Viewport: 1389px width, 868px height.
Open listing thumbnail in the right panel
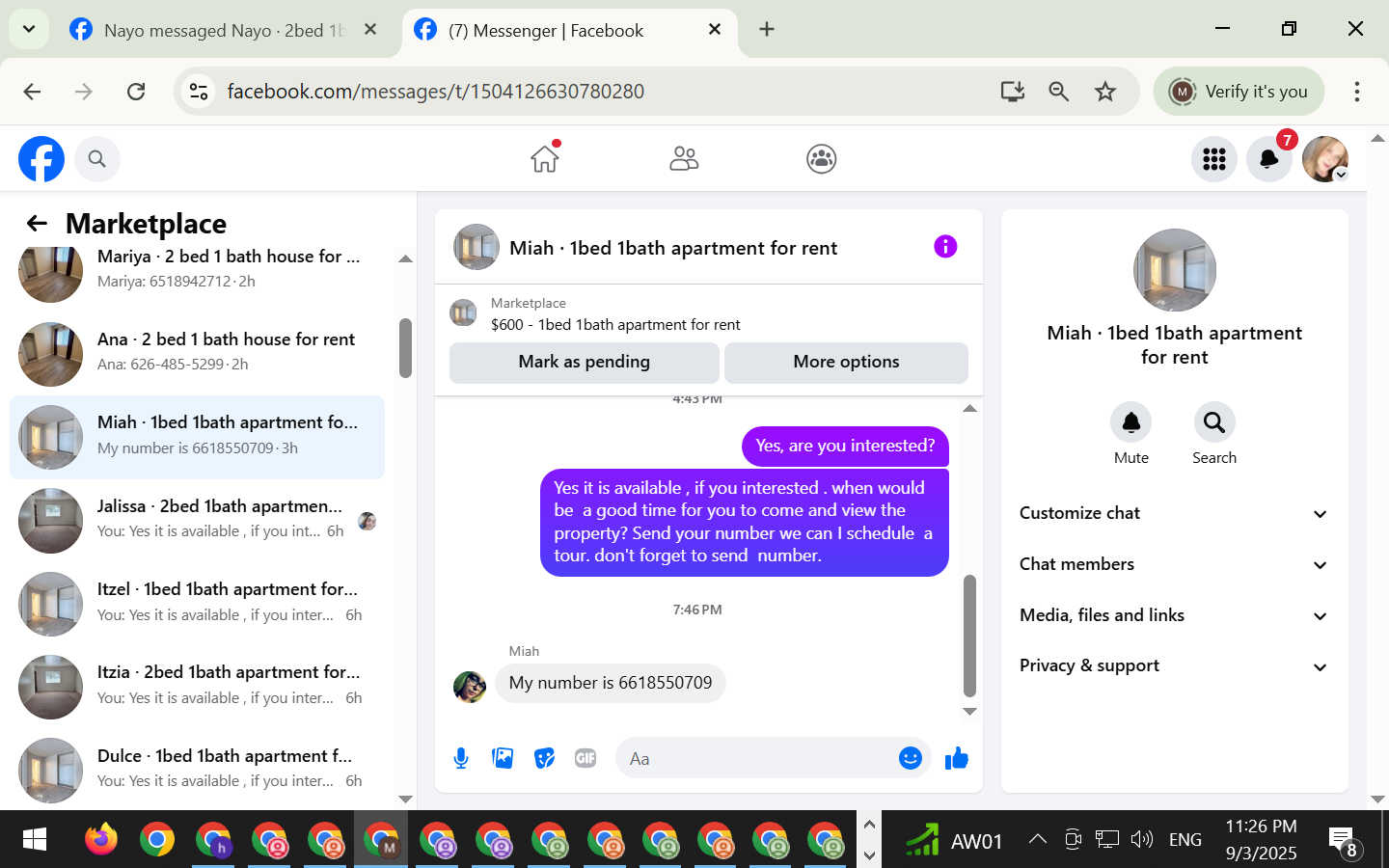pos(1174,270)
